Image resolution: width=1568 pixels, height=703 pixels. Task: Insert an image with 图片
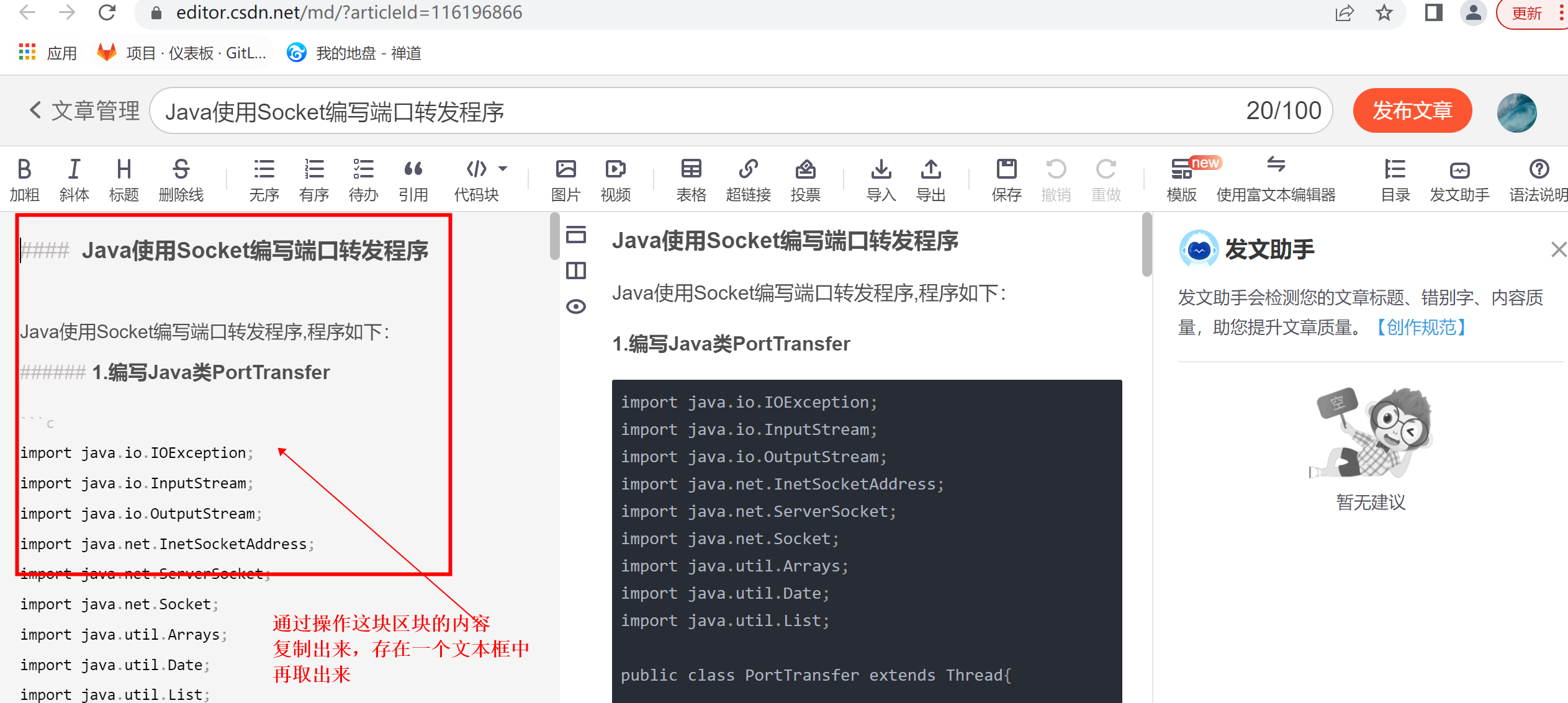click(565, 180)
